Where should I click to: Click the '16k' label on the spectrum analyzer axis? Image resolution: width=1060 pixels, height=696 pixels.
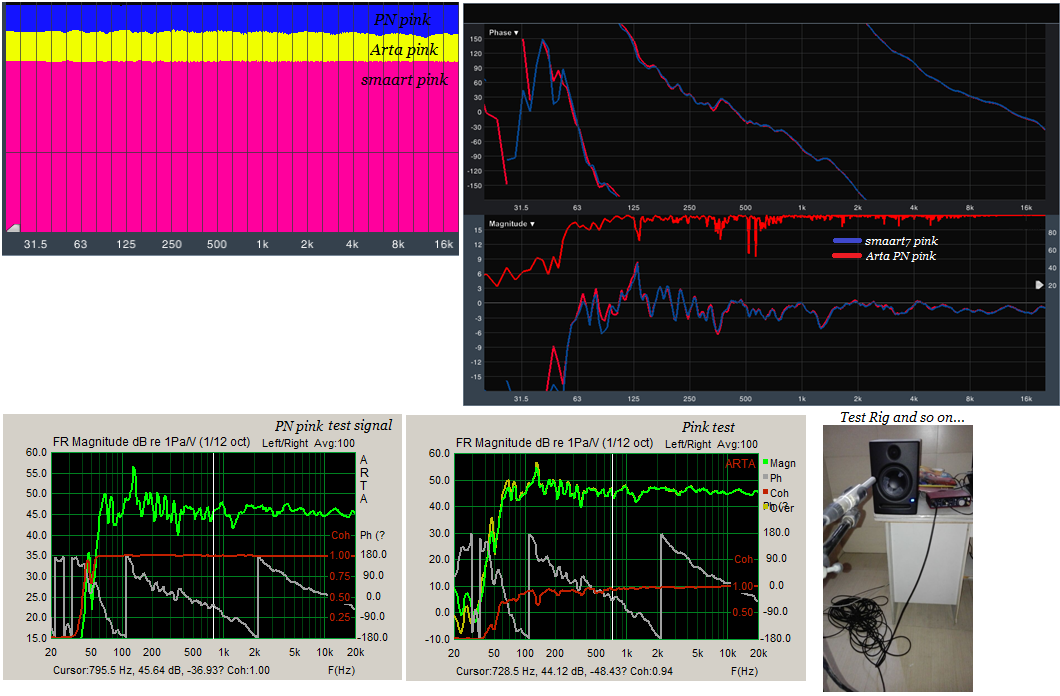443,244
